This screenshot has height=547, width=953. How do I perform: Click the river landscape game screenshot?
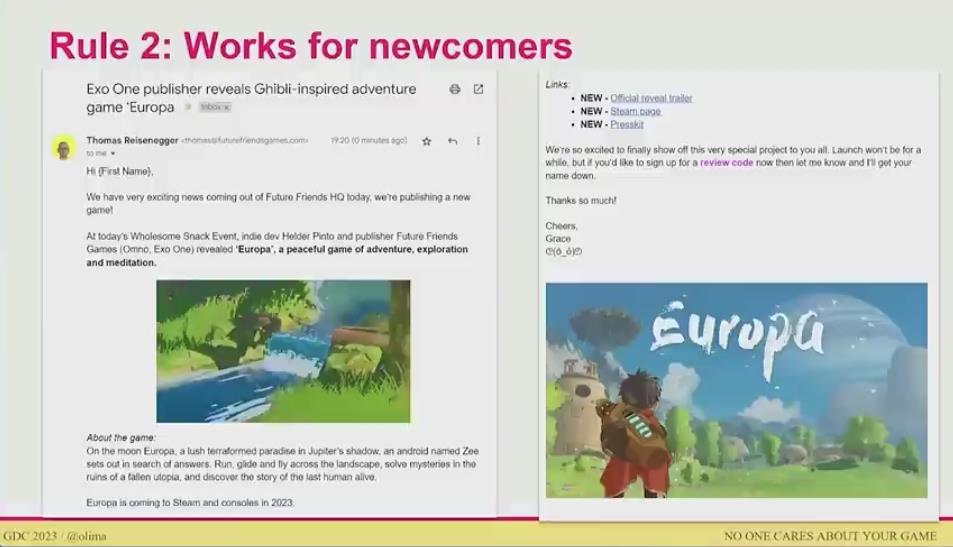tap(283, 351)
